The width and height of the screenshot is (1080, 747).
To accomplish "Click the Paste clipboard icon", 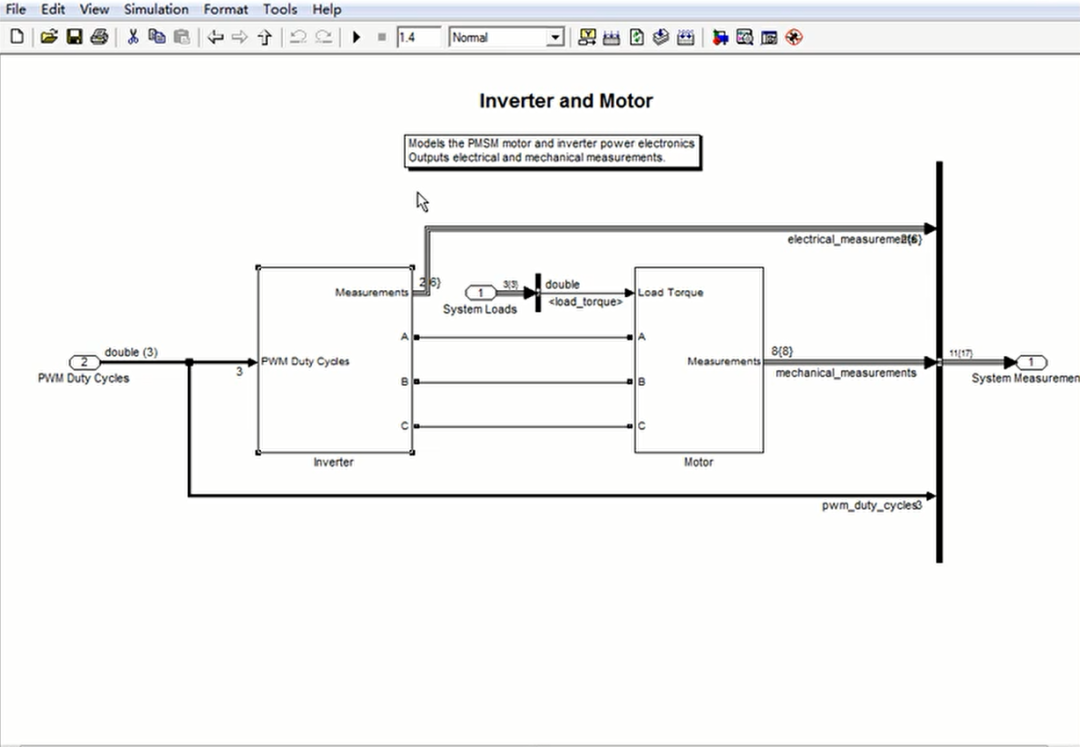I will point(182,37).
